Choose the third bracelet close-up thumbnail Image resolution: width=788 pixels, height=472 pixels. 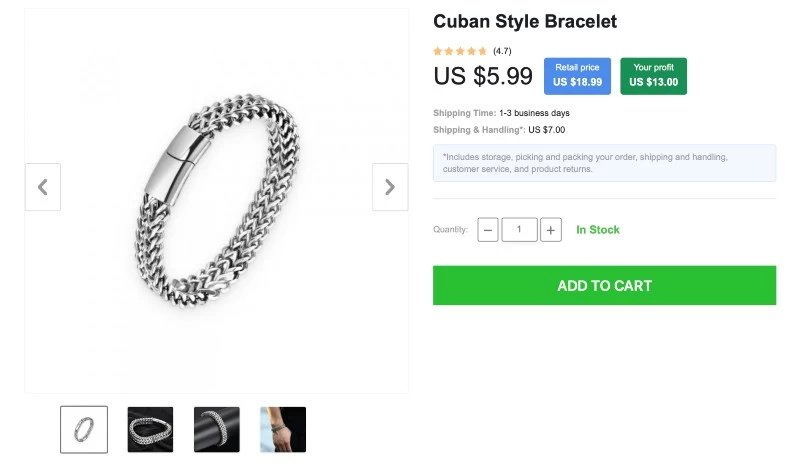click(x=216, y=429)
